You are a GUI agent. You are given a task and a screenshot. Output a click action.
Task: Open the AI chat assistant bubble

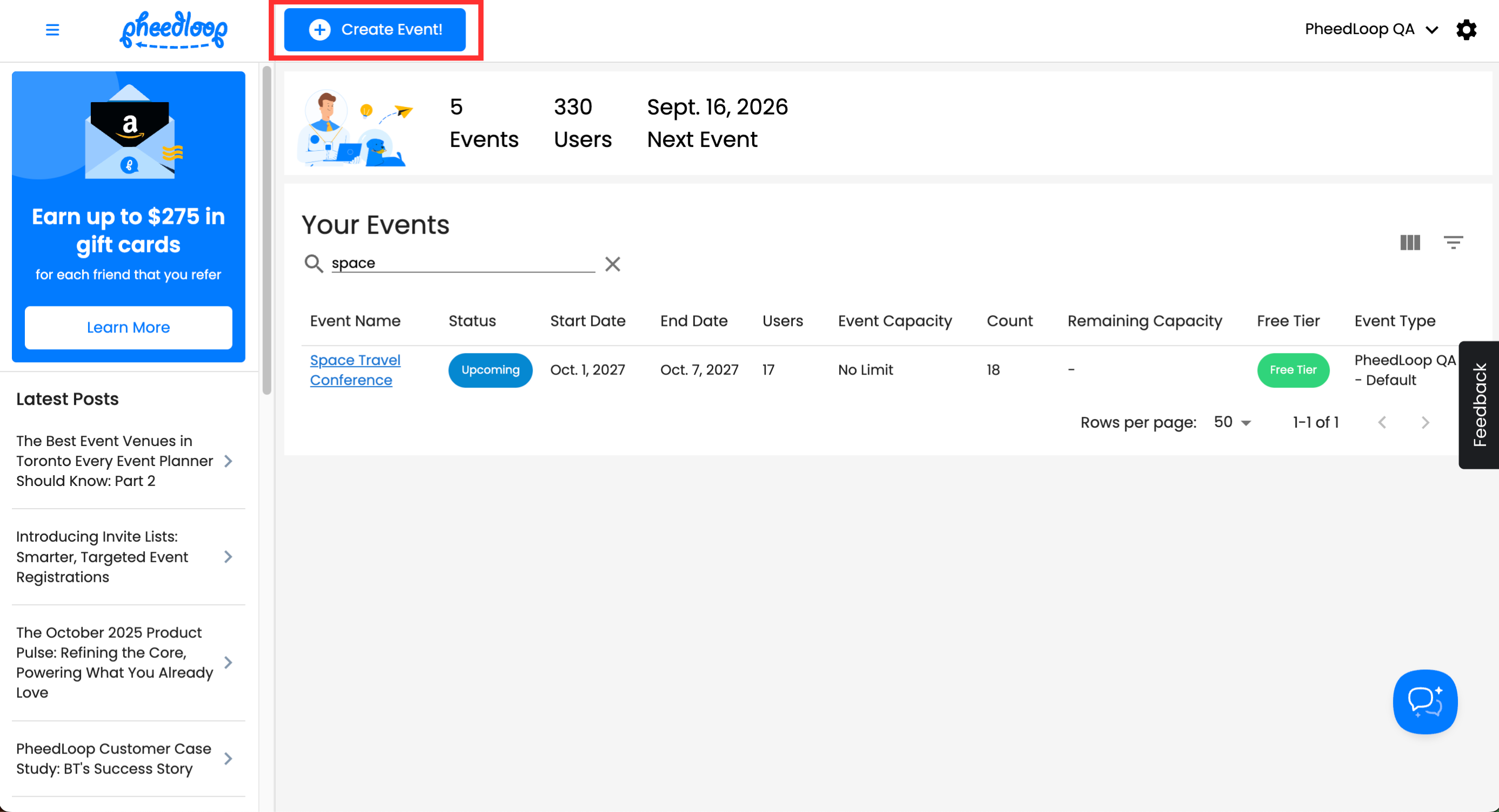[x=1424, y=702]
